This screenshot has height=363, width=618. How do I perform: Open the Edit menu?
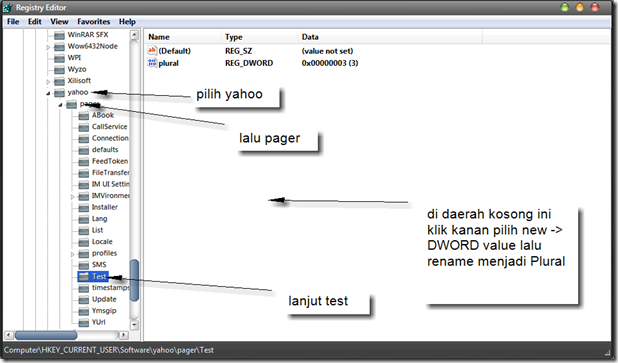coord(35,22)
